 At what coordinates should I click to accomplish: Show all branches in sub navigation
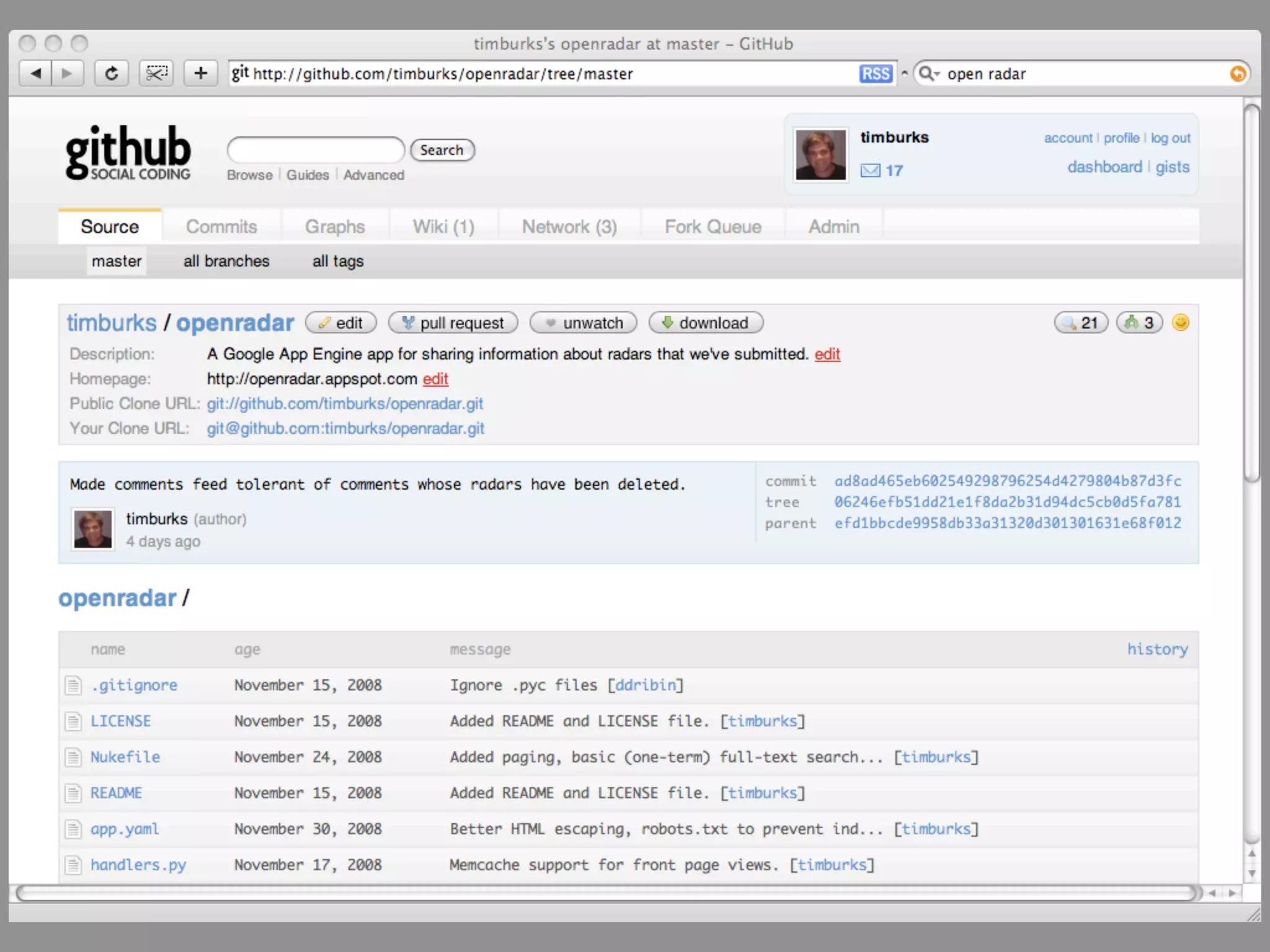pos(226,261)
